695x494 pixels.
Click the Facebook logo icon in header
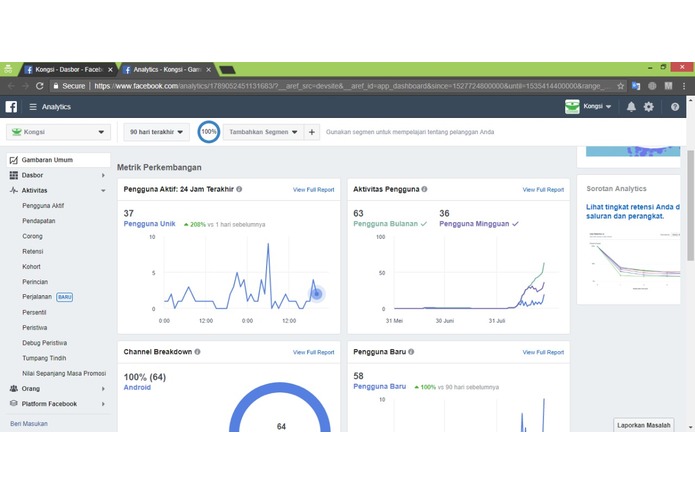coord(11,107)
